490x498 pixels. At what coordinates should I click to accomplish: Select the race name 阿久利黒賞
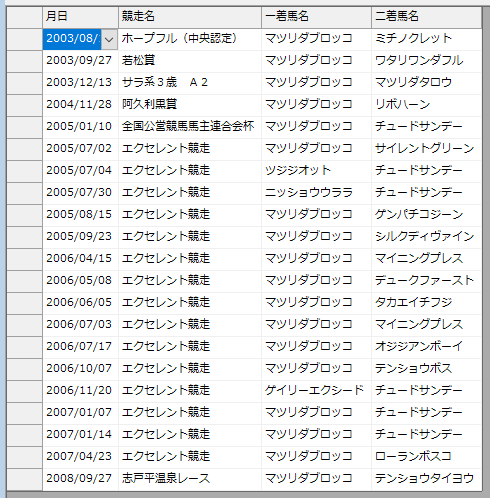pyautogui.click(x=190, y=105)
